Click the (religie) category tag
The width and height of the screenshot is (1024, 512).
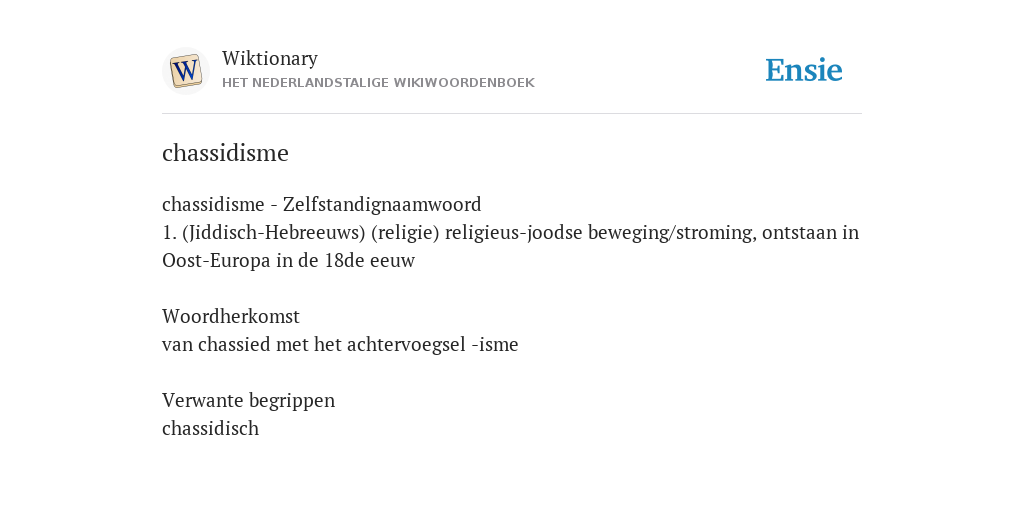(405, 232)
